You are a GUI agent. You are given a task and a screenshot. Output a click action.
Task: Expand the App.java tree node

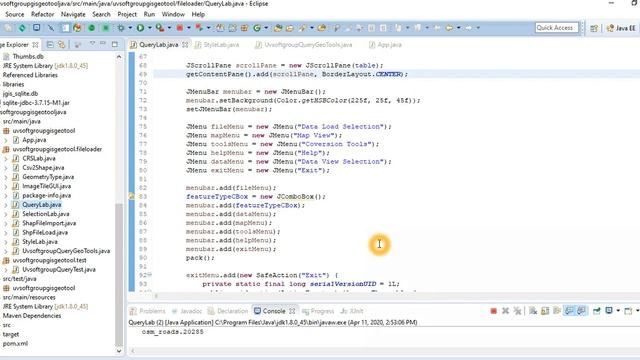tap(6, 140)
